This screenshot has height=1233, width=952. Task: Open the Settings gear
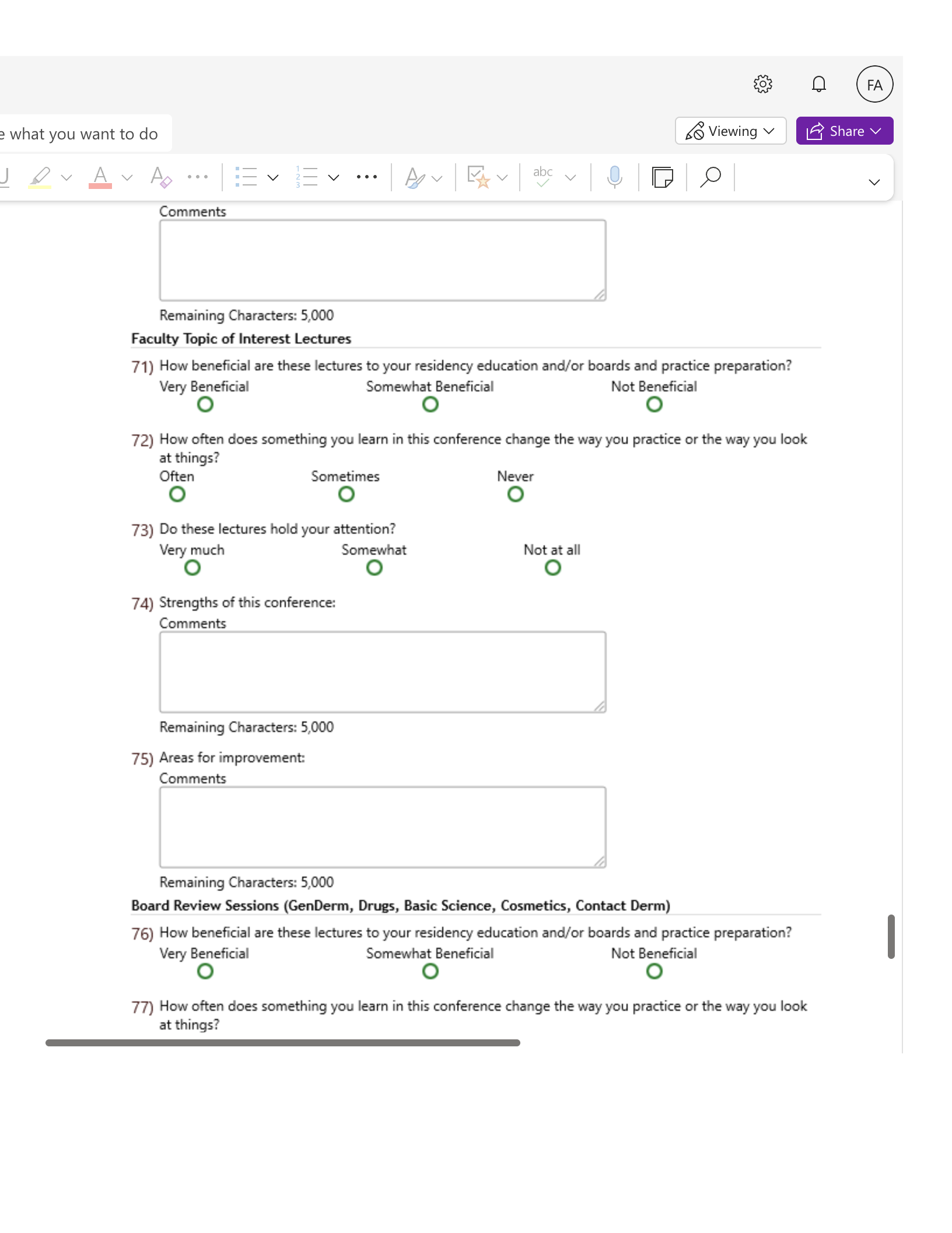762,85
